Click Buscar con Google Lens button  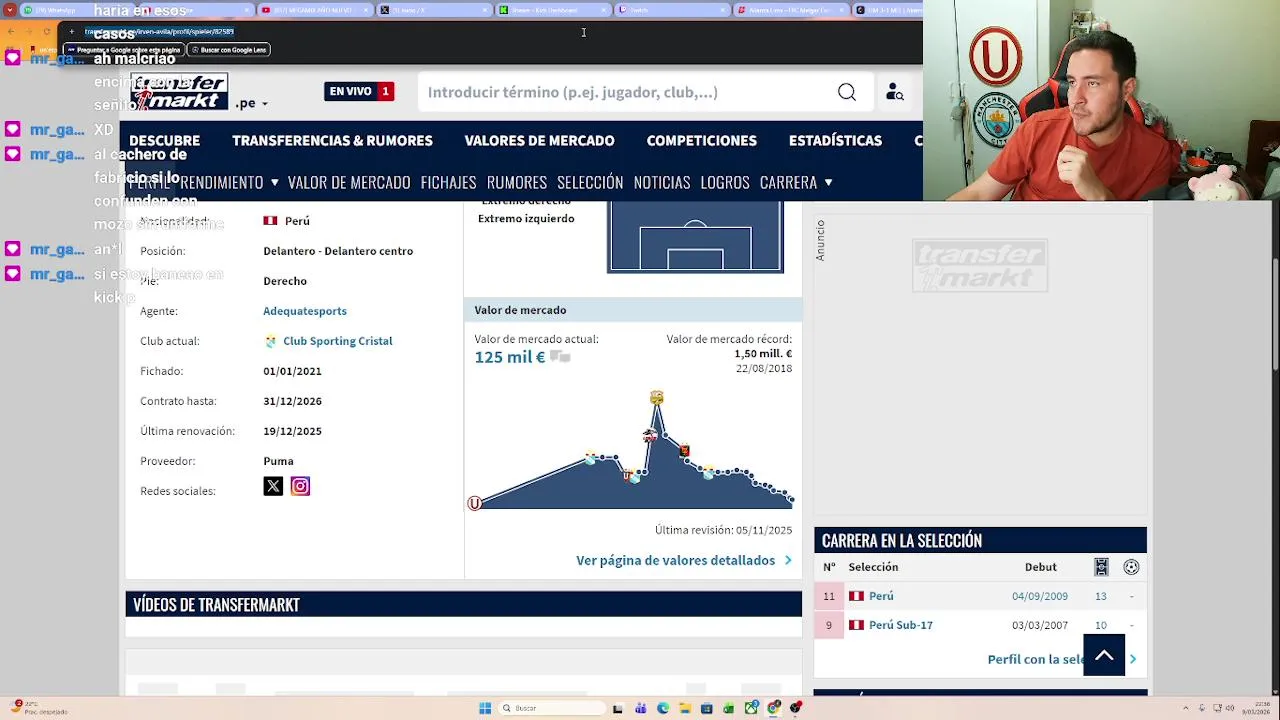click(229, 50)
